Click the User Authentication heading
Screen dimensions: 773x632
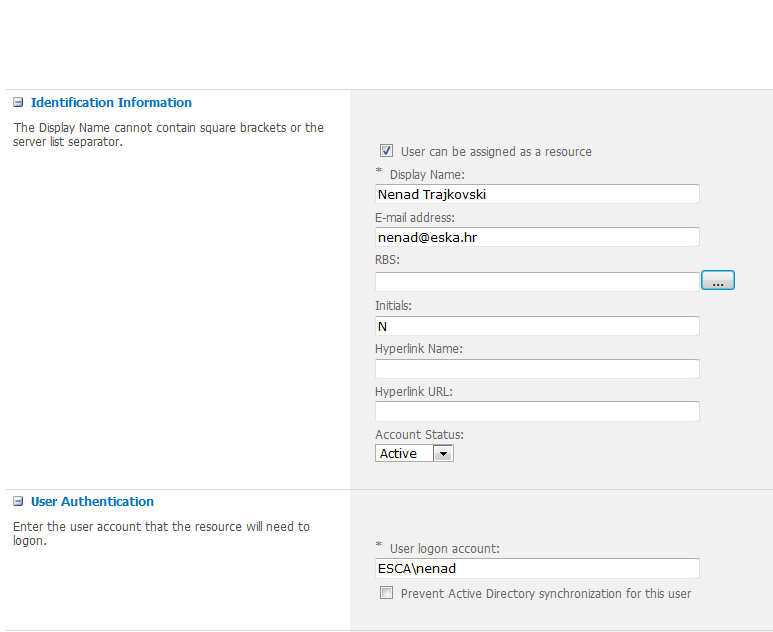point(92,502)
